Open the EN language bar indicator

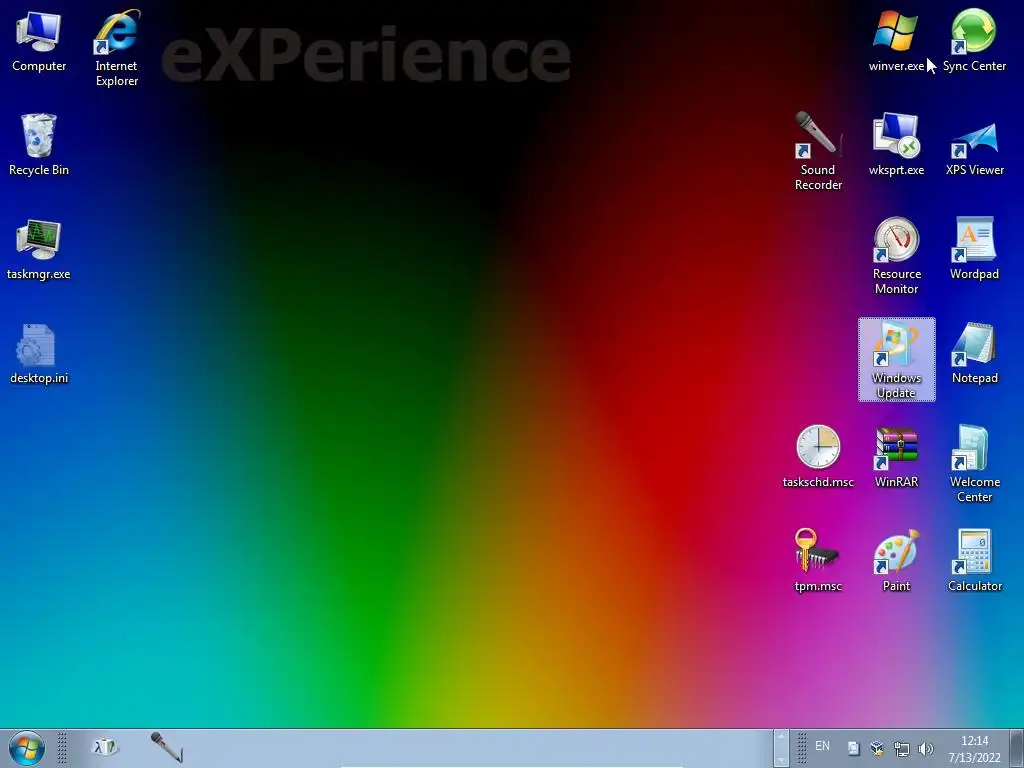click(822, 746)
